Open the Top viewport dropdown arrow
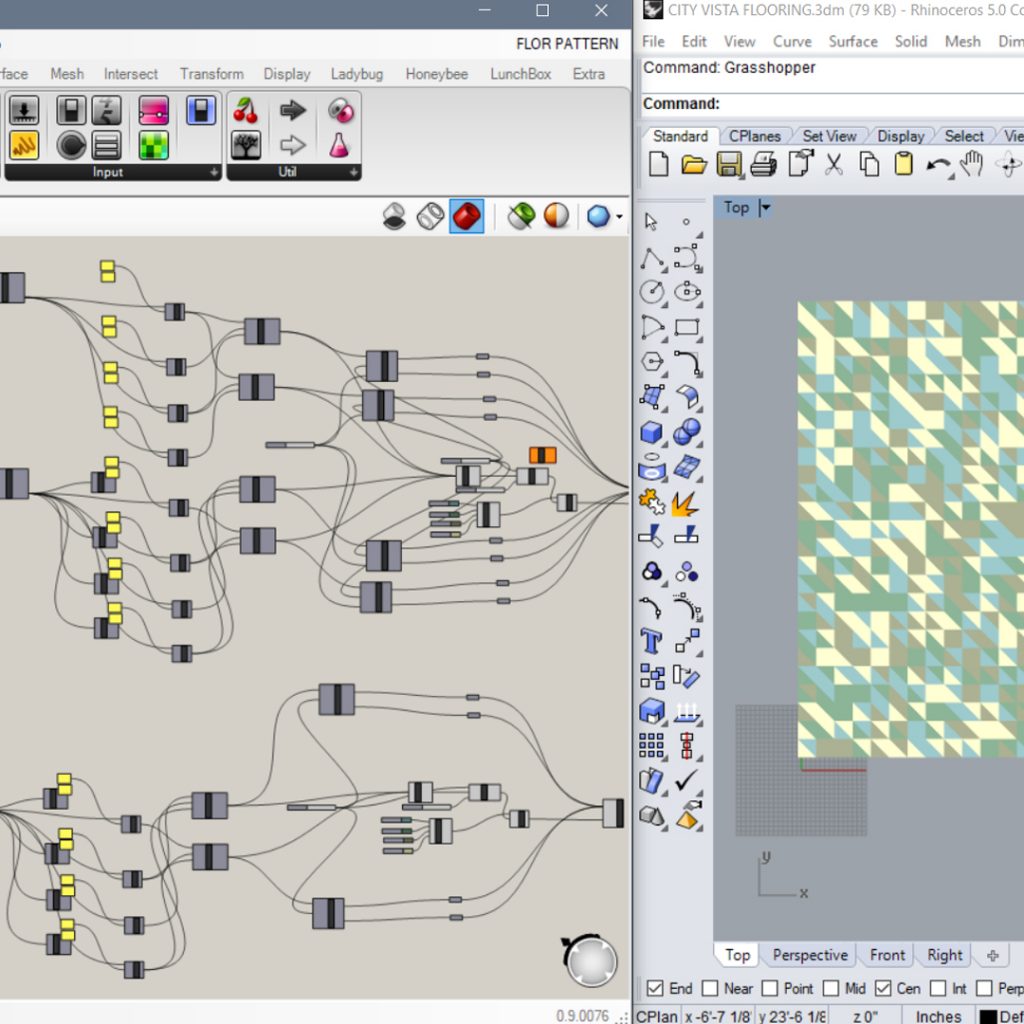 click(x=765, y=208)
